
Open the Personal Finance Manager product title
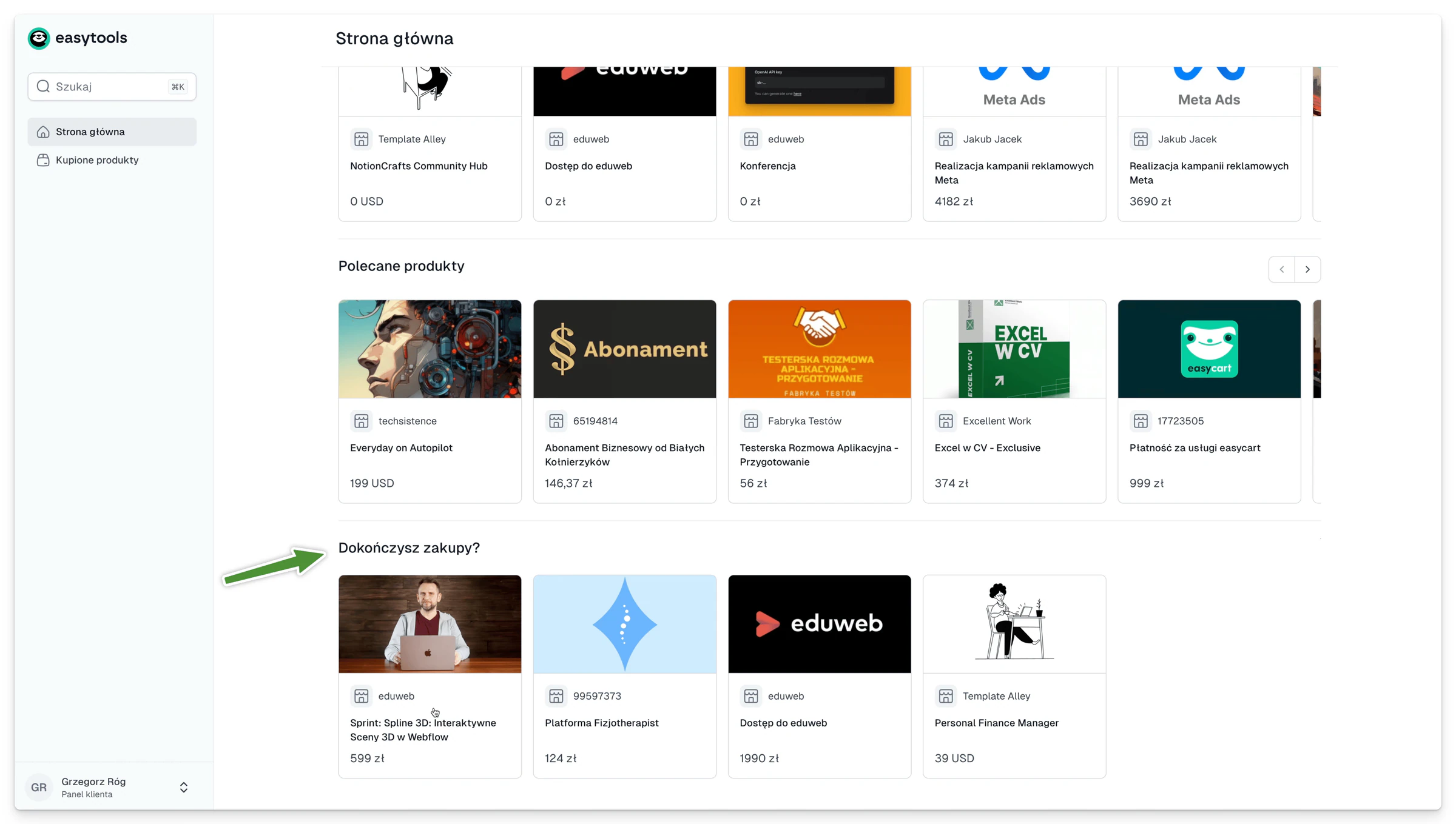tap(997, 723)
